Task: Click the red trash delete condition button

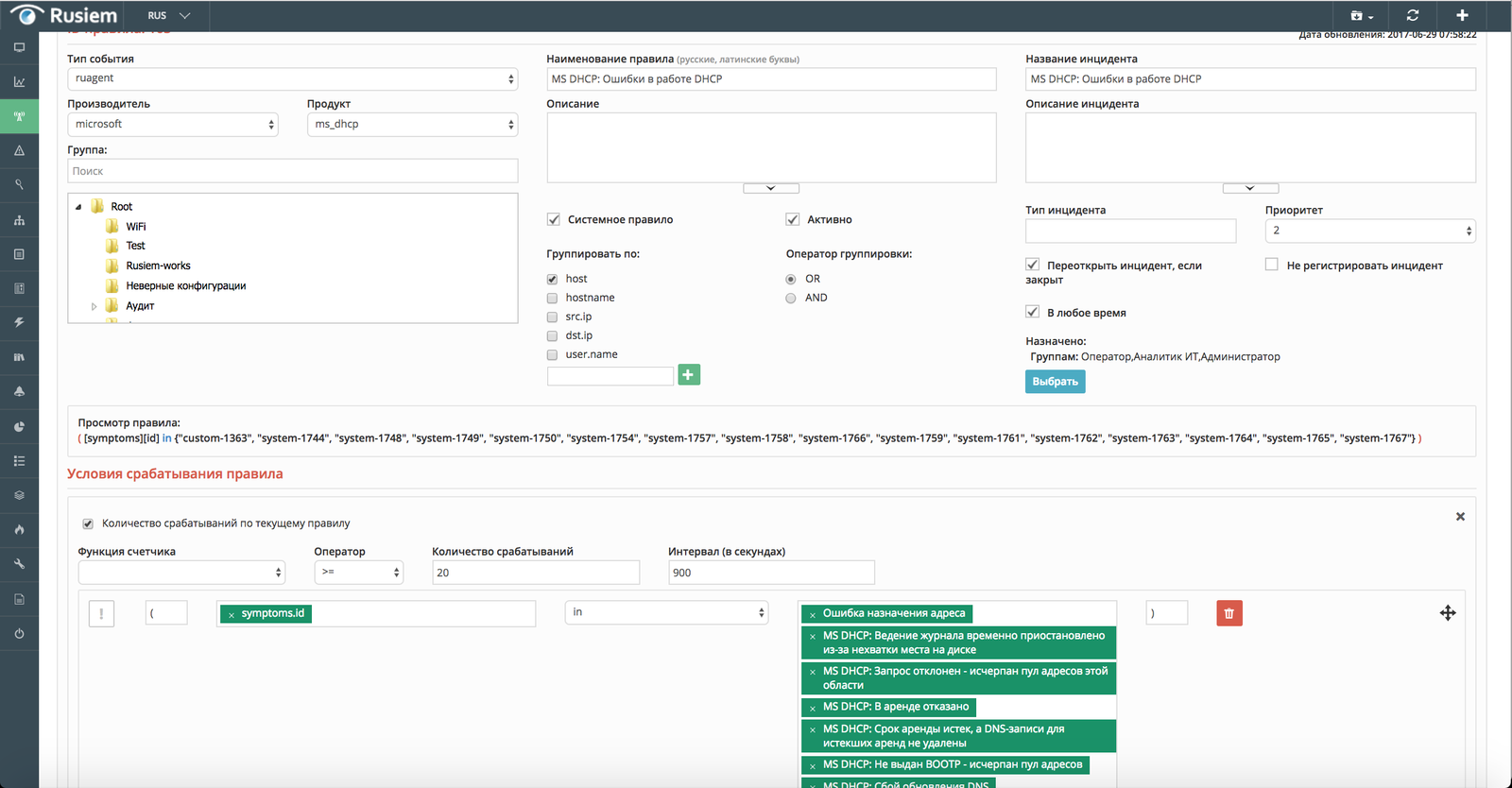Action: (x=1229, y=613)
